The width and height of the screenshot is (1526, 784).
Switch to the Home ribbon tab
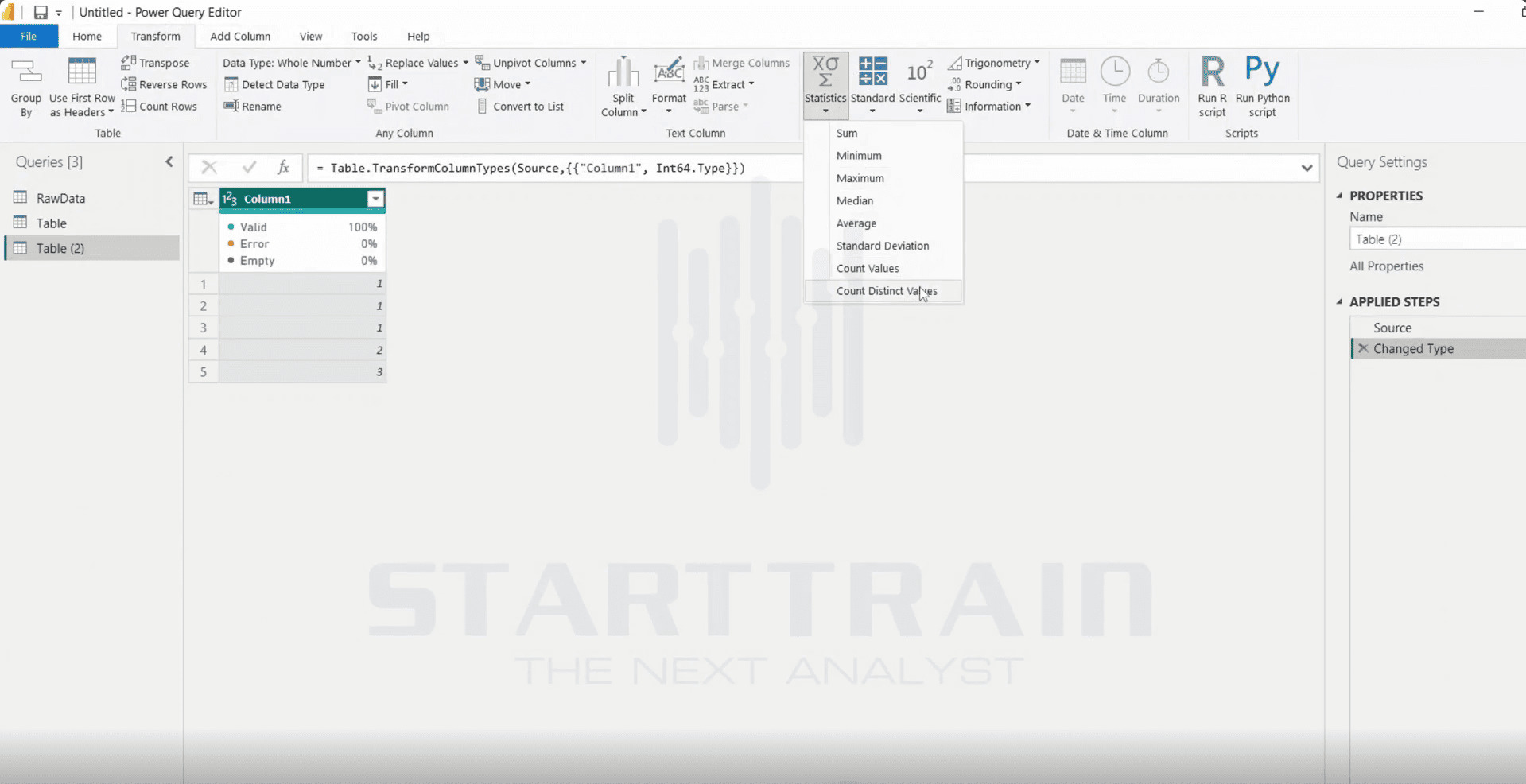click(87, 36)
